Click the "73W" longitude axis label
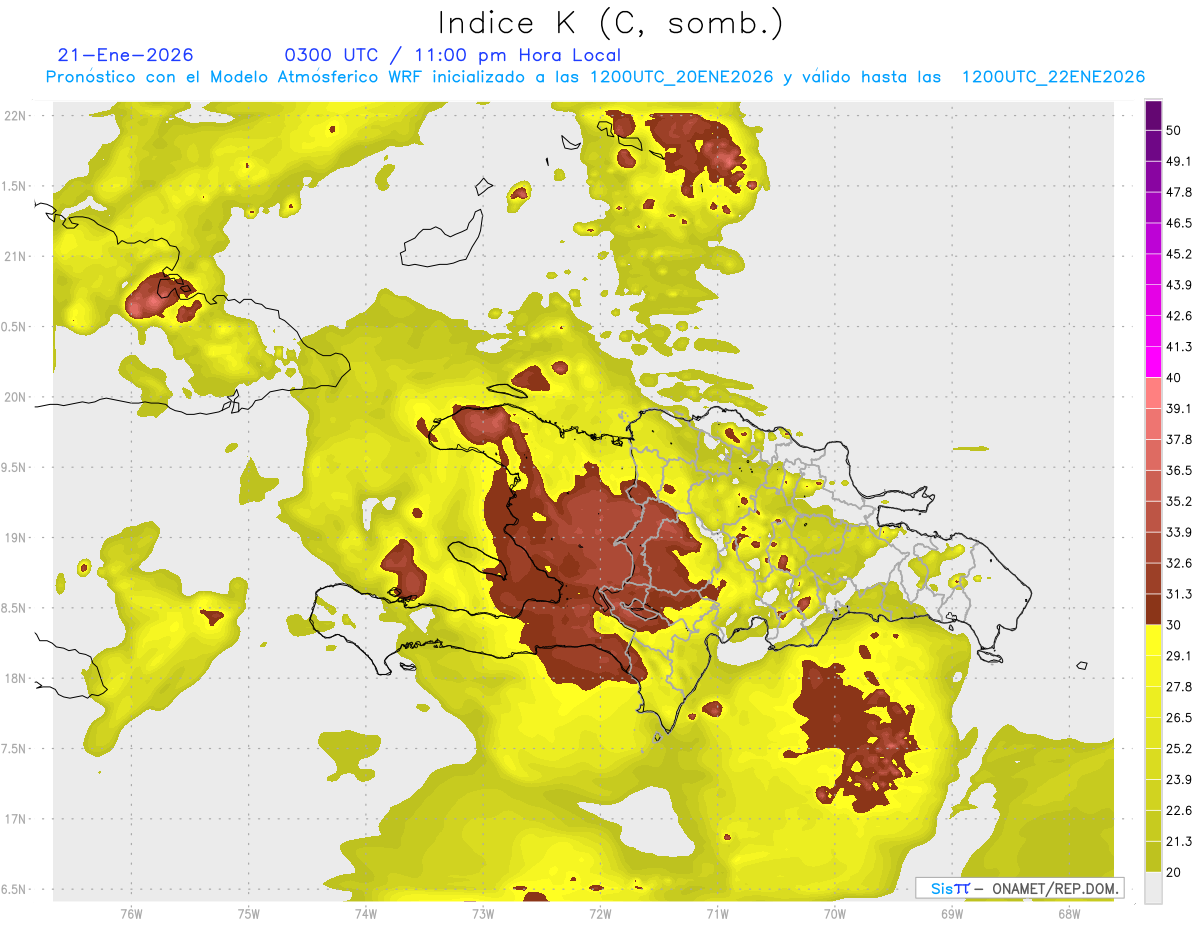This screenshot has width=1200, height=927. click(x=483, y=913)
